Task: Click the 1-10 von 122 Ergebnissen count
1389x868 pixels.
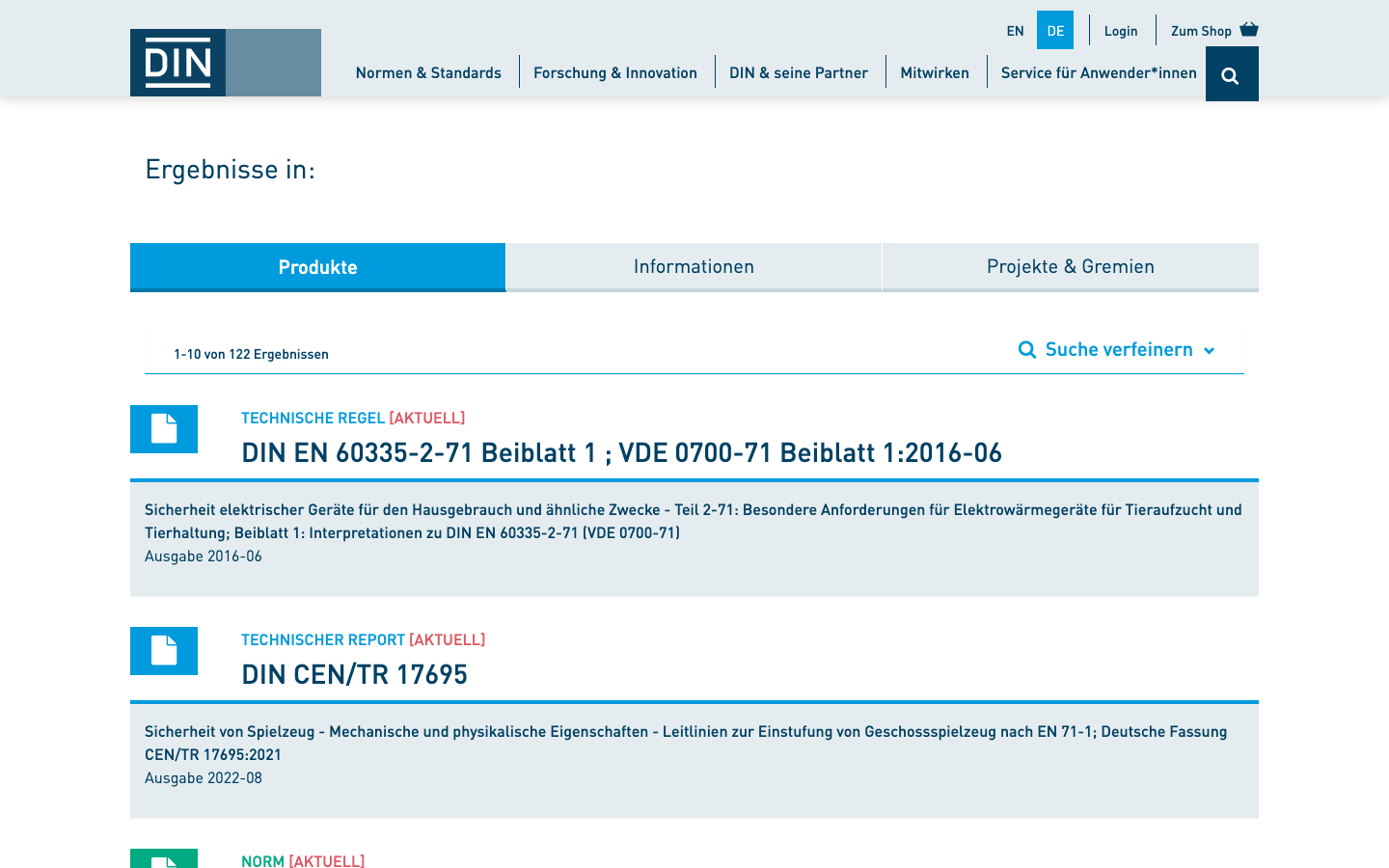Action: (251, 354)
